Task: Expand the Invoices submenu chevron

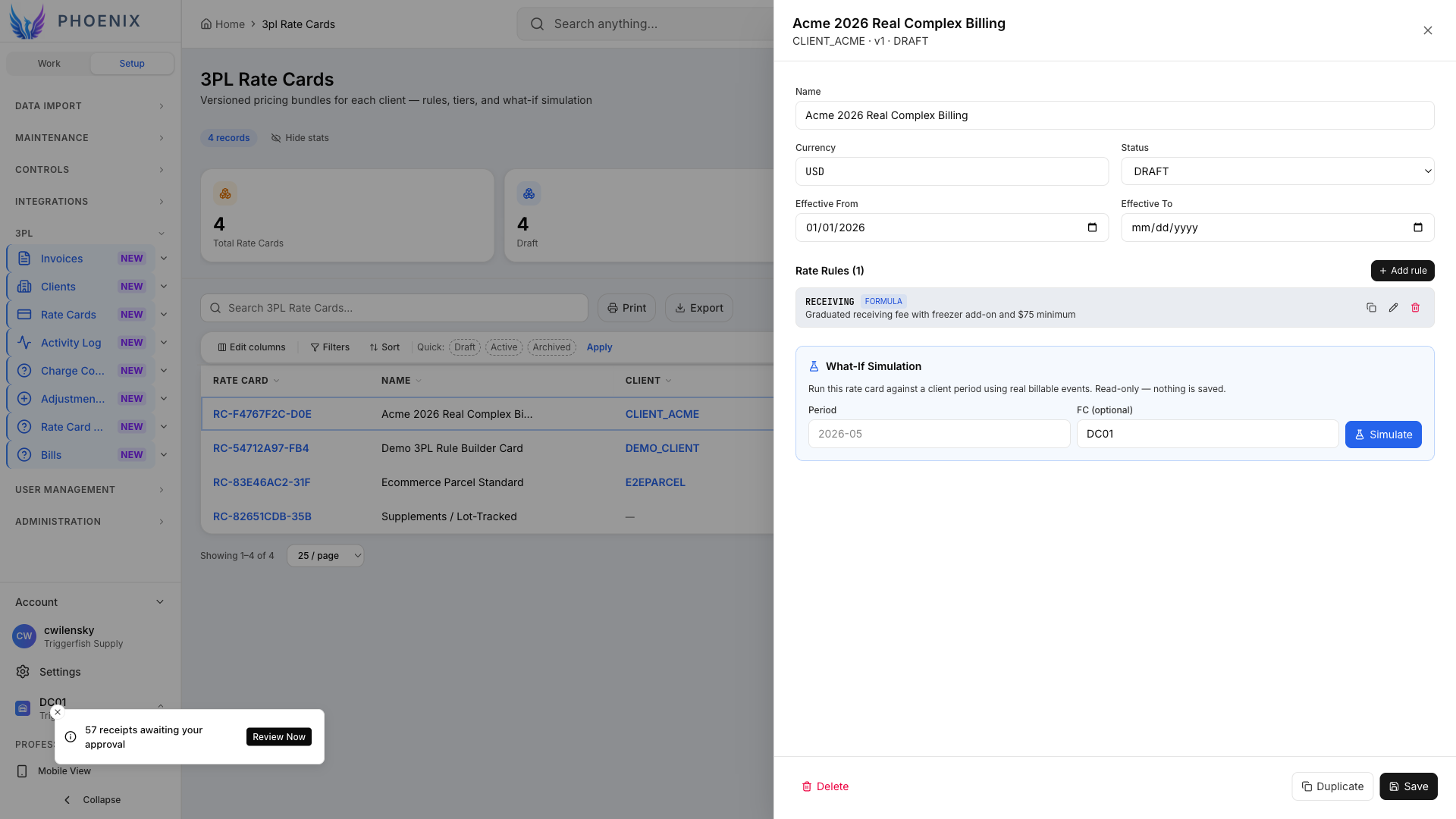Action: [x=164, y=259]
